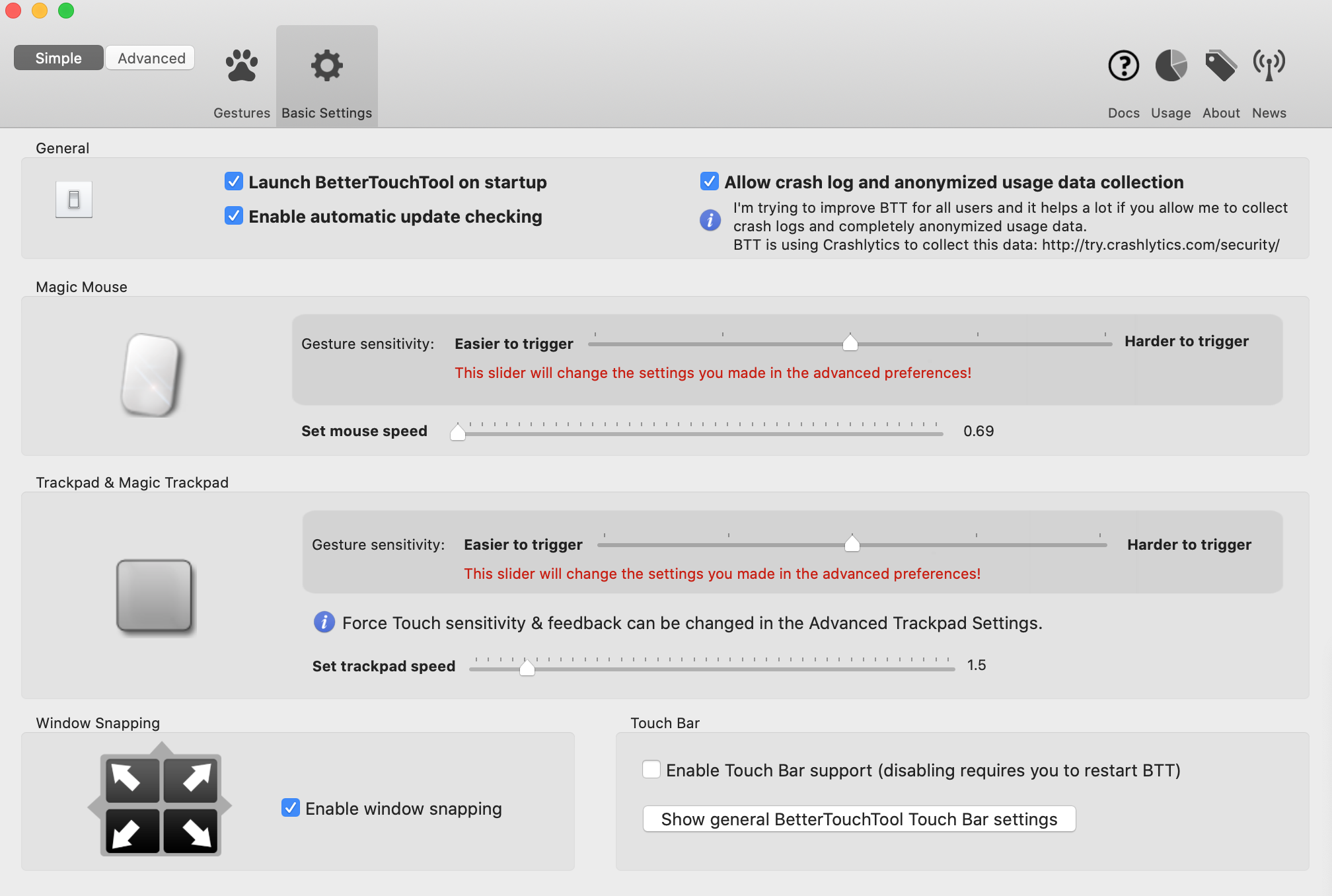The width and height of the screenshot is (1332, 896).
Task: Click the bottom-left snapping arrow tile
Action: coord(132,831)
